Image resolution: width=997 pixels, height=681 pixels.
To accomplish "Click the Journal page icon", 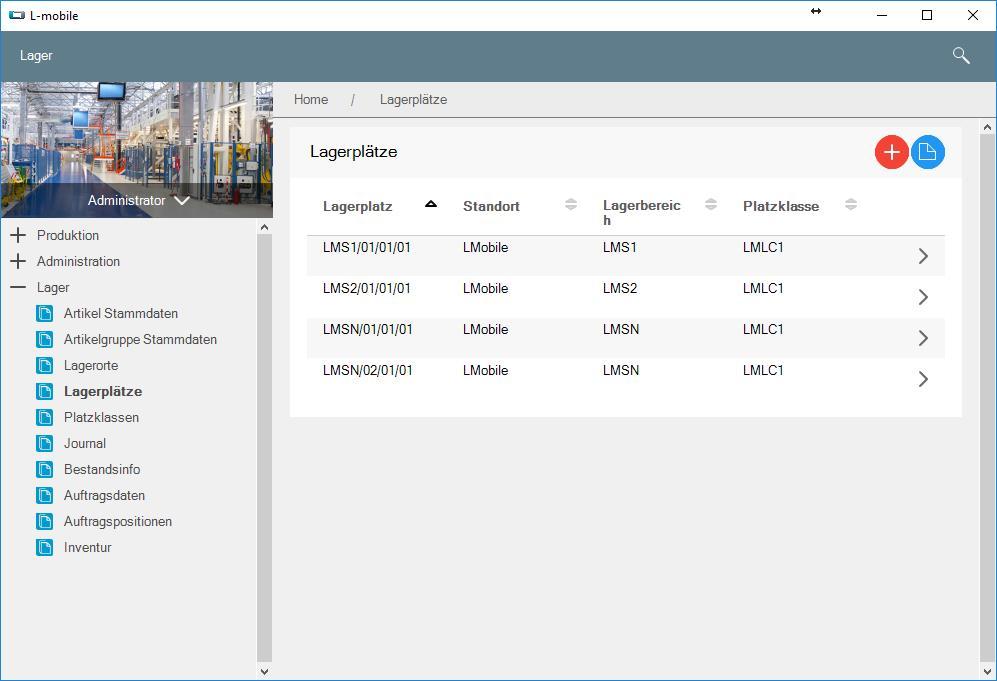I will [x=45, y=444].
